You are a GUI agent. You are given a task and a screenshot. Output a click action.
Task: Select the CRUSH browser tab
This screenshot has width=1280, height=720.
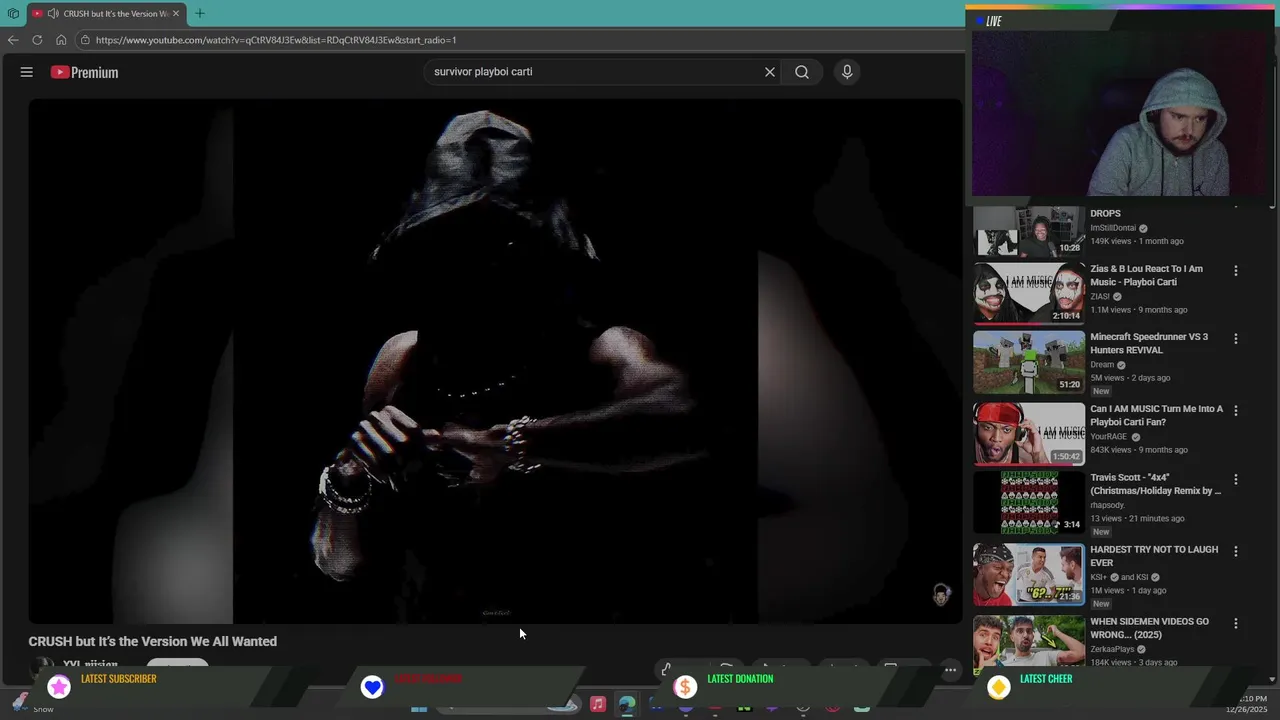coord(107,14)
